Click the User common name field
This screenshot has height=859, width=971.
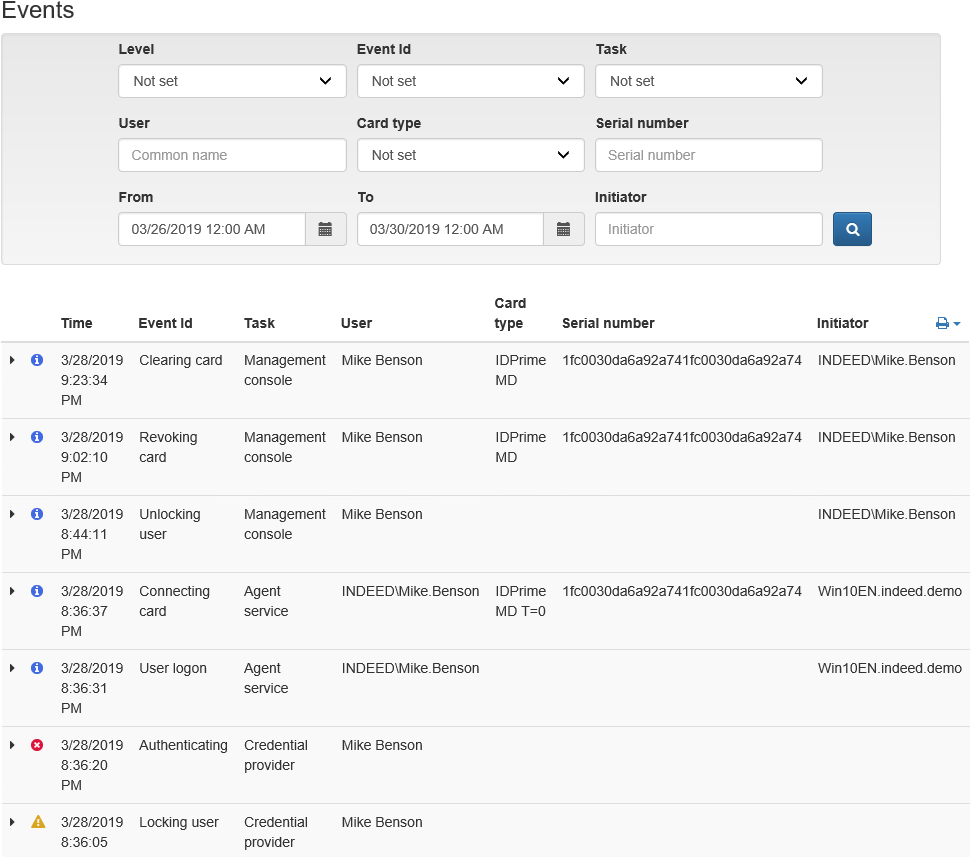pyautogui.click(x=232, y=155)
